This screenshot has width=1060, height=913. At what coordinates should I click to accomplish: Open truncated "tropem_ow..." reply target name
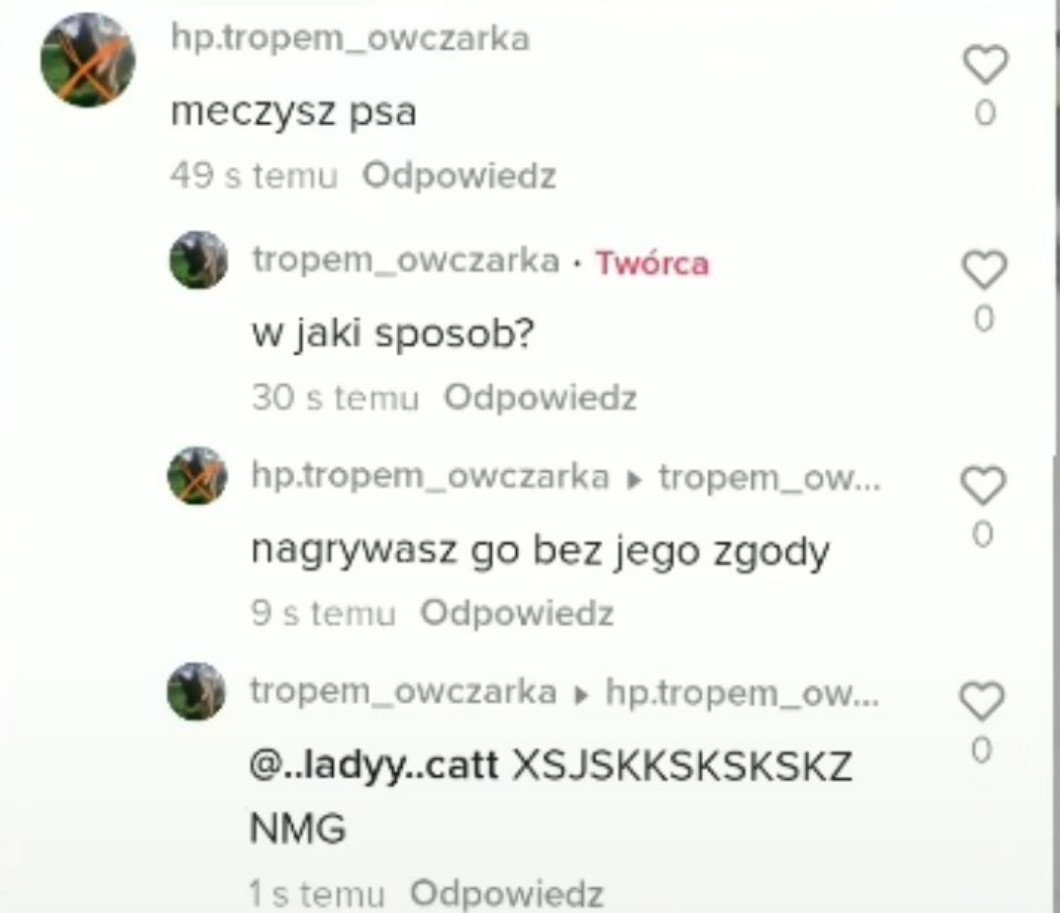tap(770, 478)
